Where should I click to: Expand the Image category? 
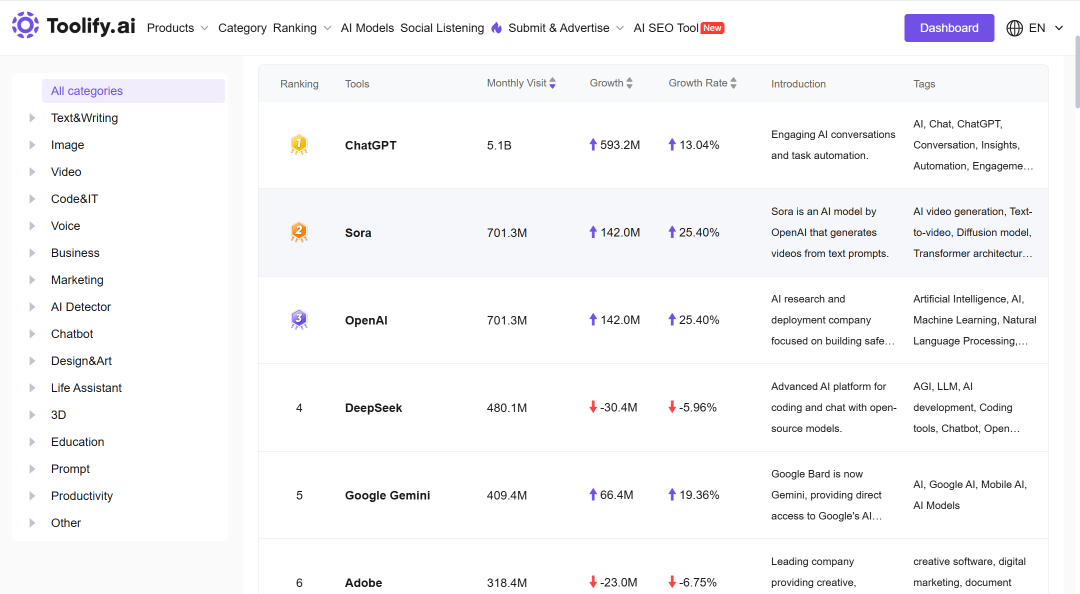coord(32,145)
